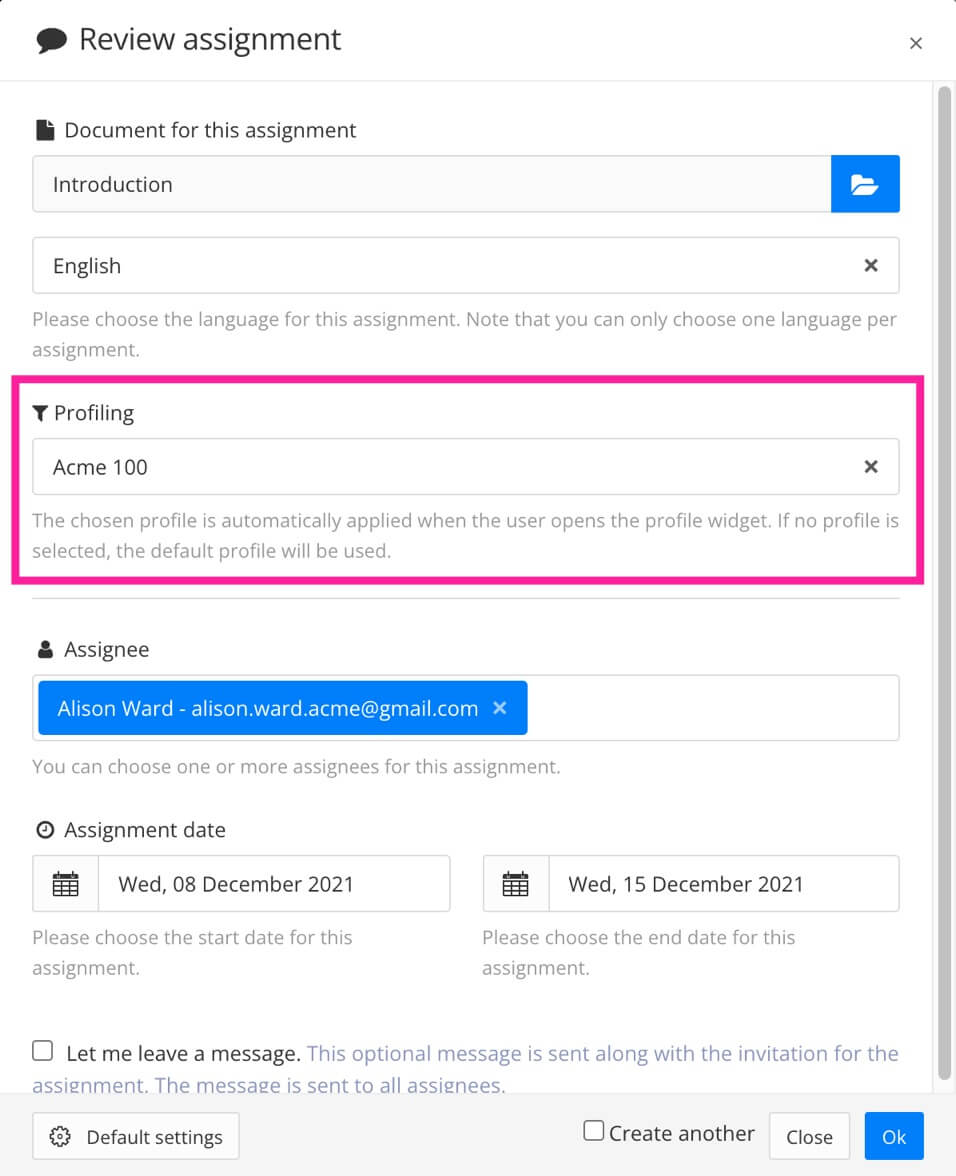Clear the Acme 100 profile selection

pyautogui.click(x=870, y=466)
